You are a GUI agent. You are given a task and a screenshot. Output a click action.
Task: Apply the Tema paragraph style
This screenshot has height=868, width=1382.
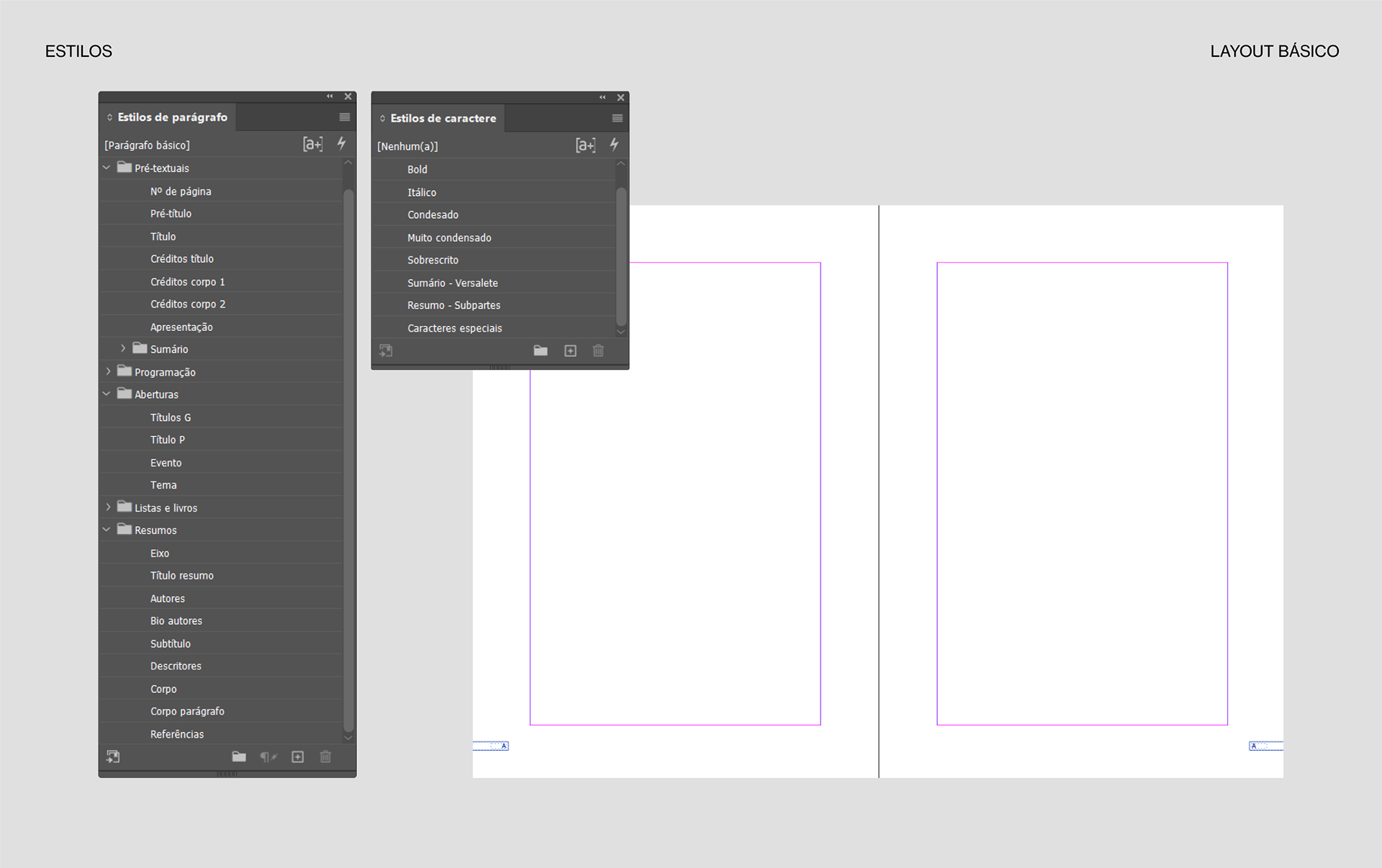point(221,484)
